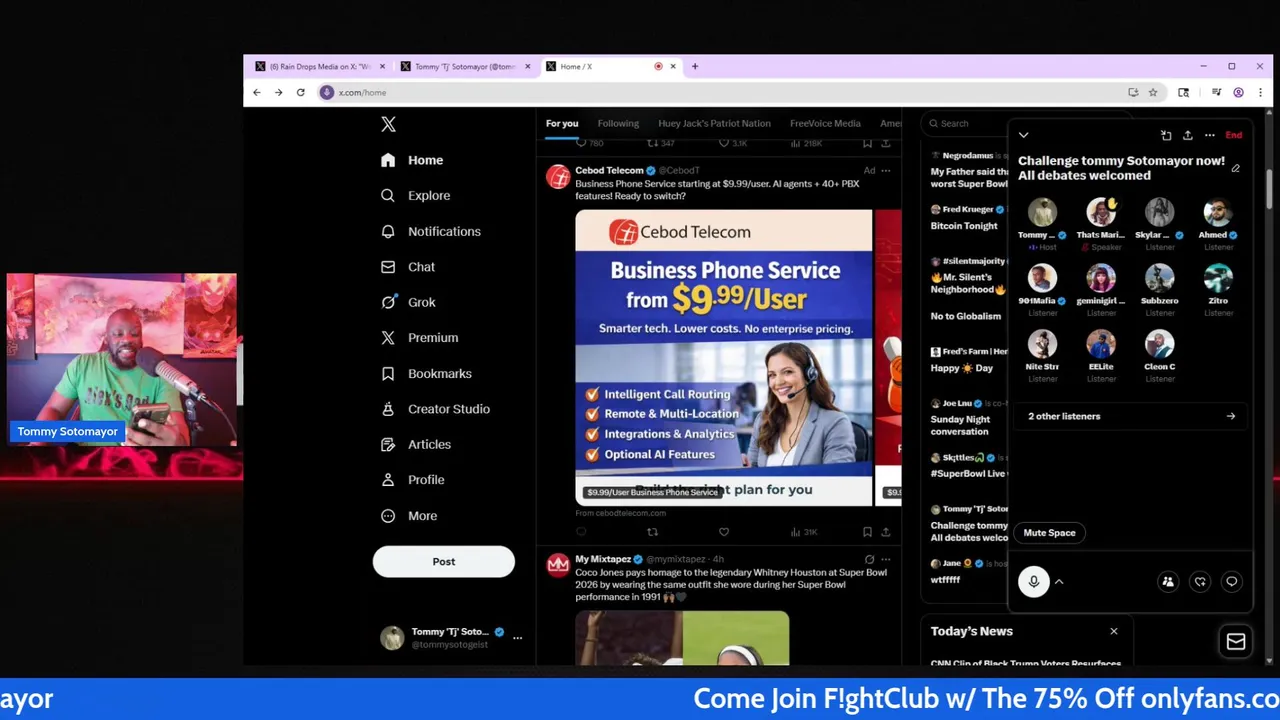The width and height of the screenshot is (1280, 720).
Task: Open My Mixtapez post three-dot menu
Action: 885,559
